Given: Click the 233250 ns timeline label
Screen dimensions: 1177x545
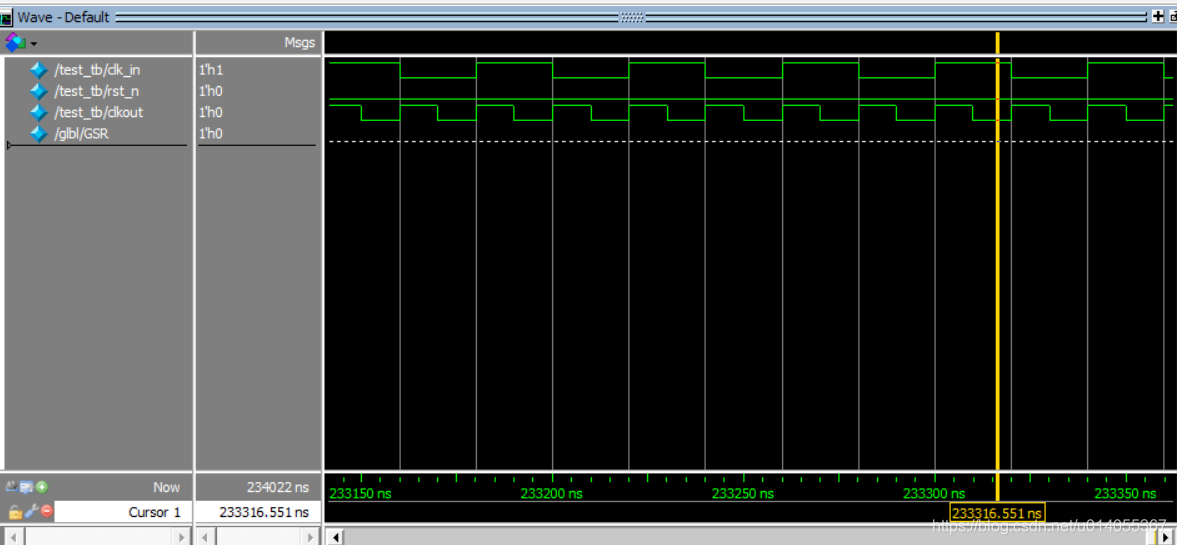Looking at the screenshot, I should [x=742, y=494].
